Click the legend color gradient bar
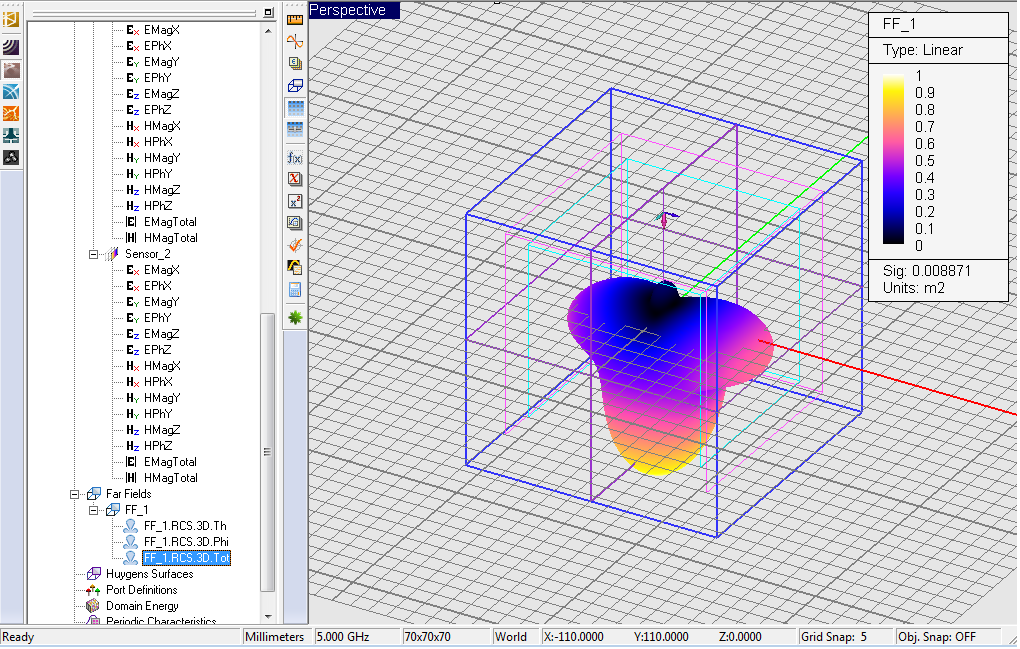The height and width of the screenshot is (649, 1020). [893, 160]
